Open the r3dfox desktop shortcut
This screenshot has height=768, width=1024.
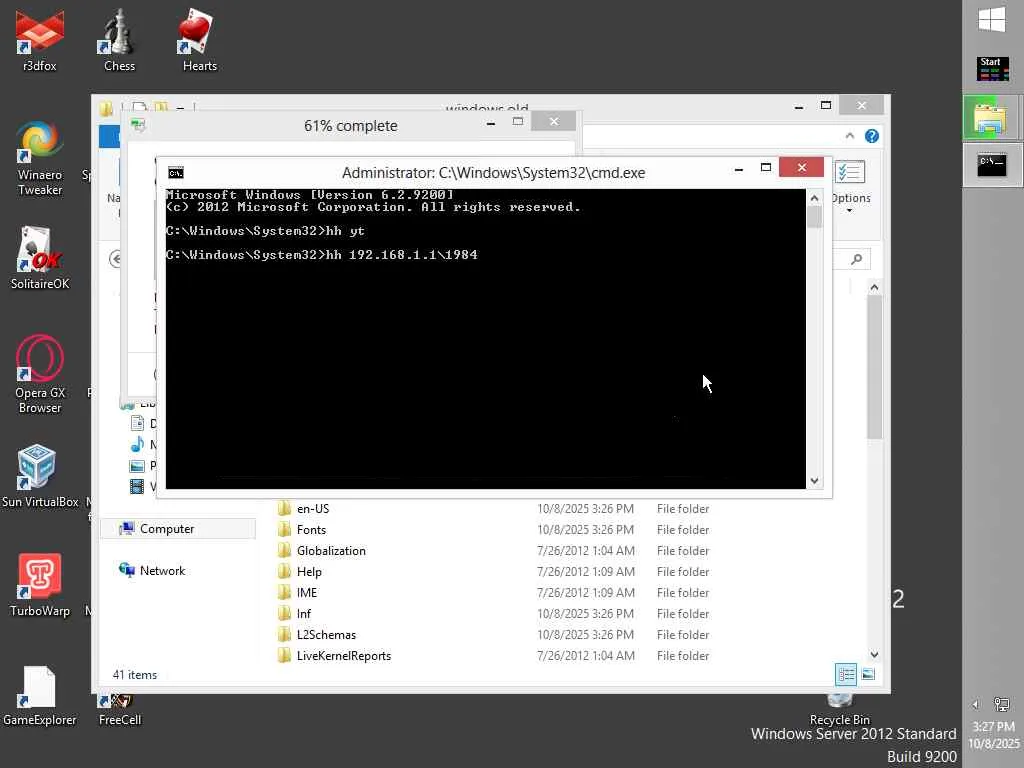point(39,38)
